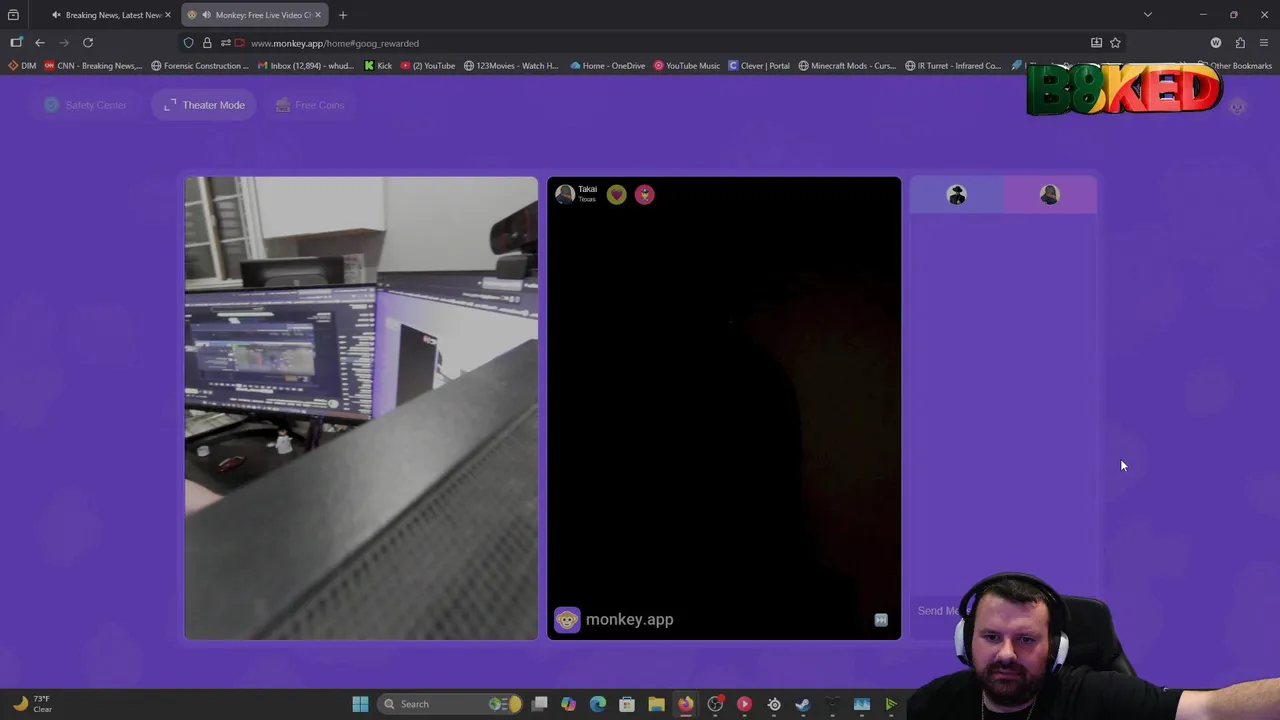The height and width of the screenshot is (720, 1280).
Task: Open Copilot from the taskbar
Action: tap(569, 704)
